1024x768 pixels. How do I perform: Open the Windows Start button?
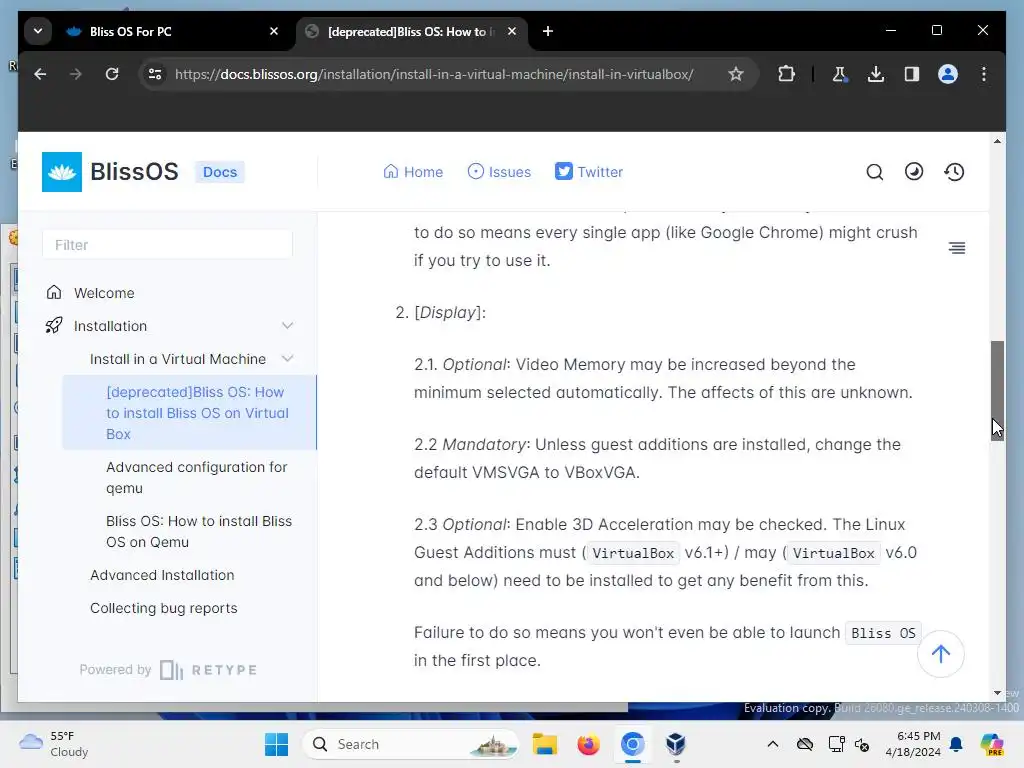pos(276,744)
